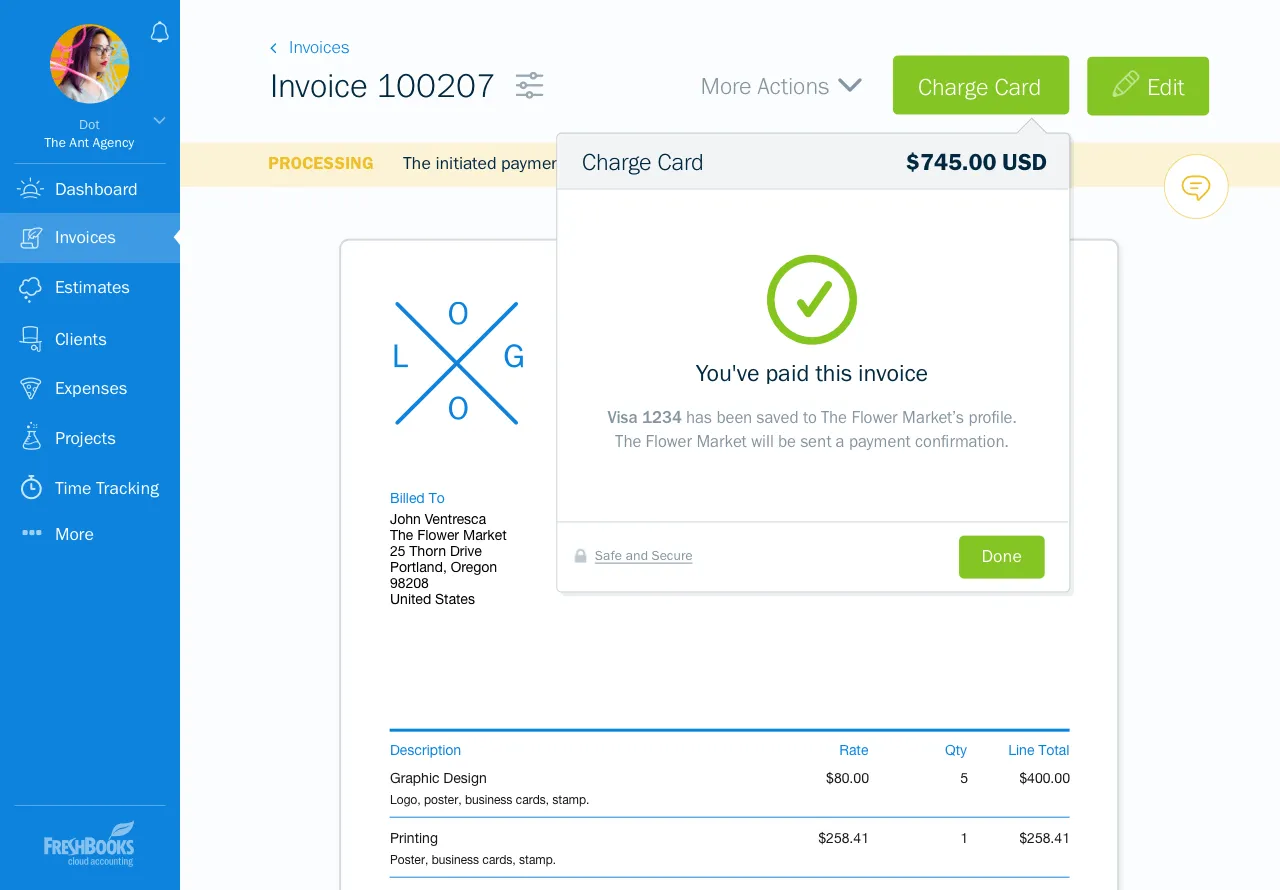Open the invoice settings sliders icon
This screenshot has height=890, width=1280.
[x=529, y=86]
